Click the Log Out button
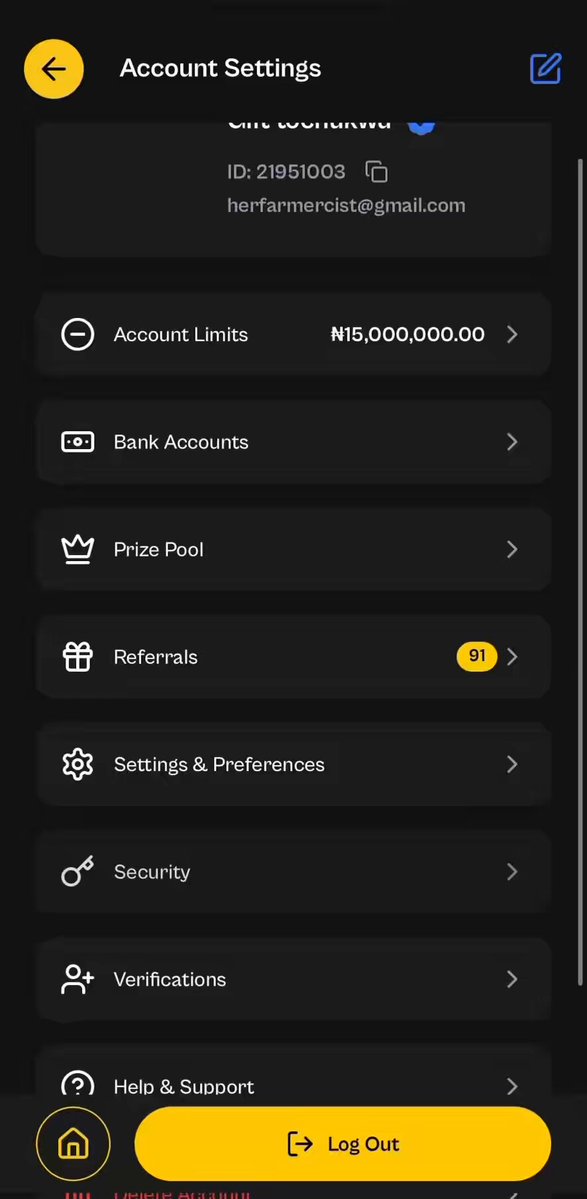 coord(342,1144)
